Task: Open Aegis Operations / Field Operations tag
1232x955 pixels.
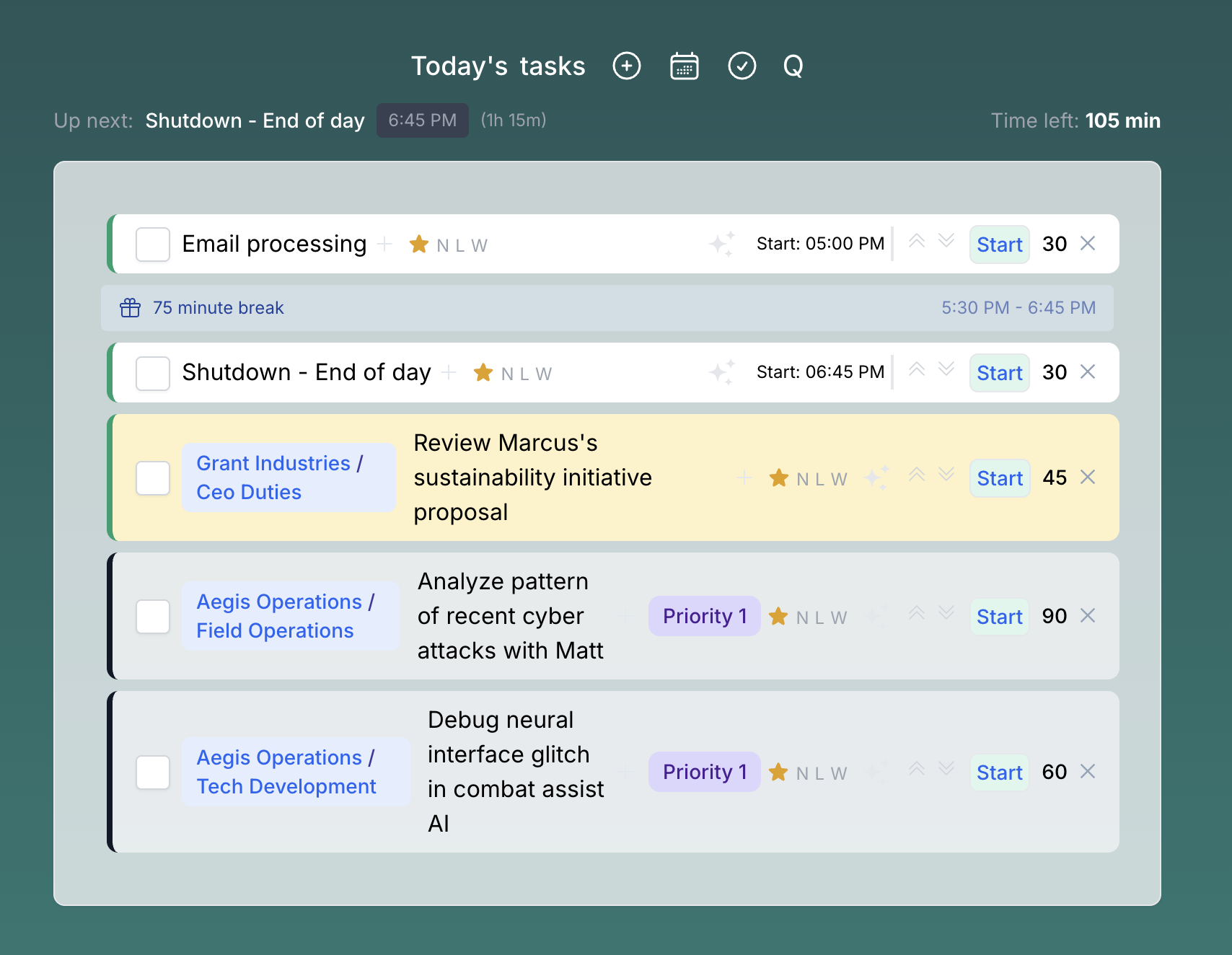Action: (290, 616)
